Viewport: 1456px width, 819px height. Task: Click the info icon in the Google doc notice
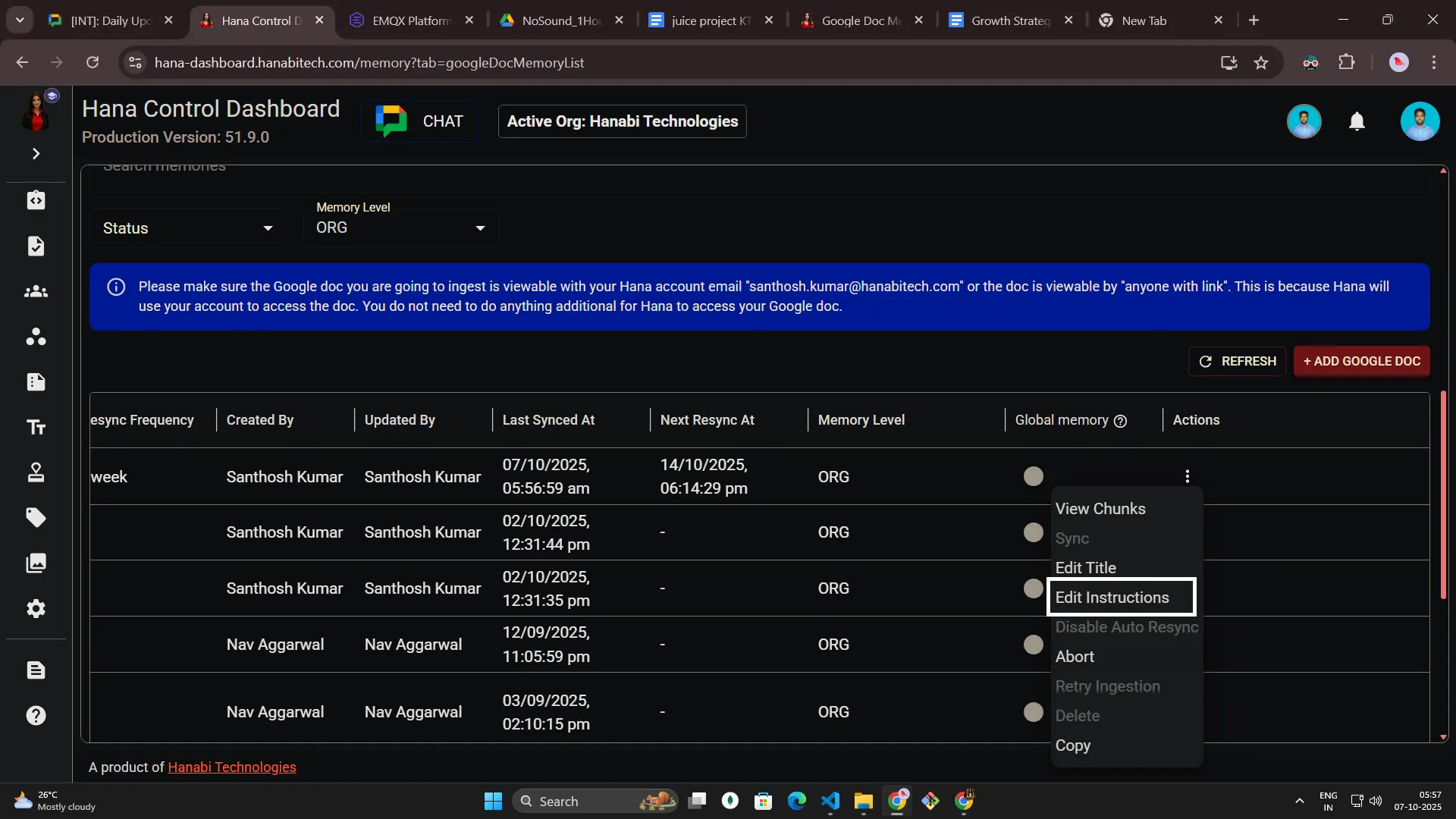click(x=116, y=287)
